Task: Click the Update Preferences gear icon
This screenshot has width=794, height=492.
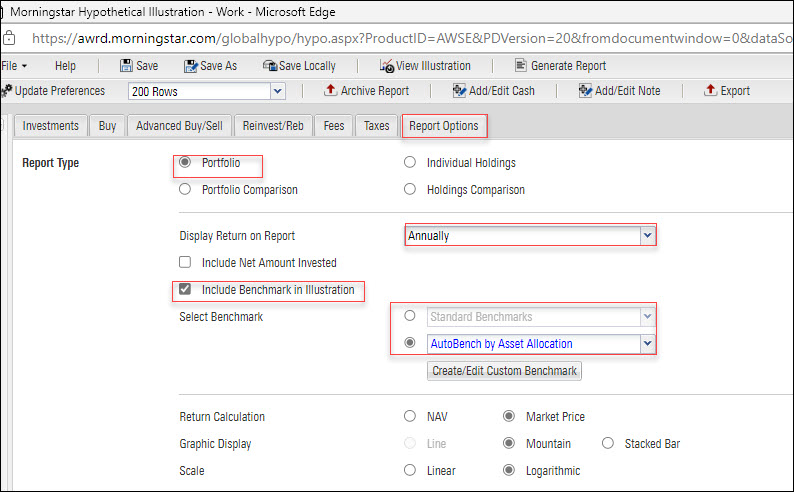Action: tap(7, 91)
